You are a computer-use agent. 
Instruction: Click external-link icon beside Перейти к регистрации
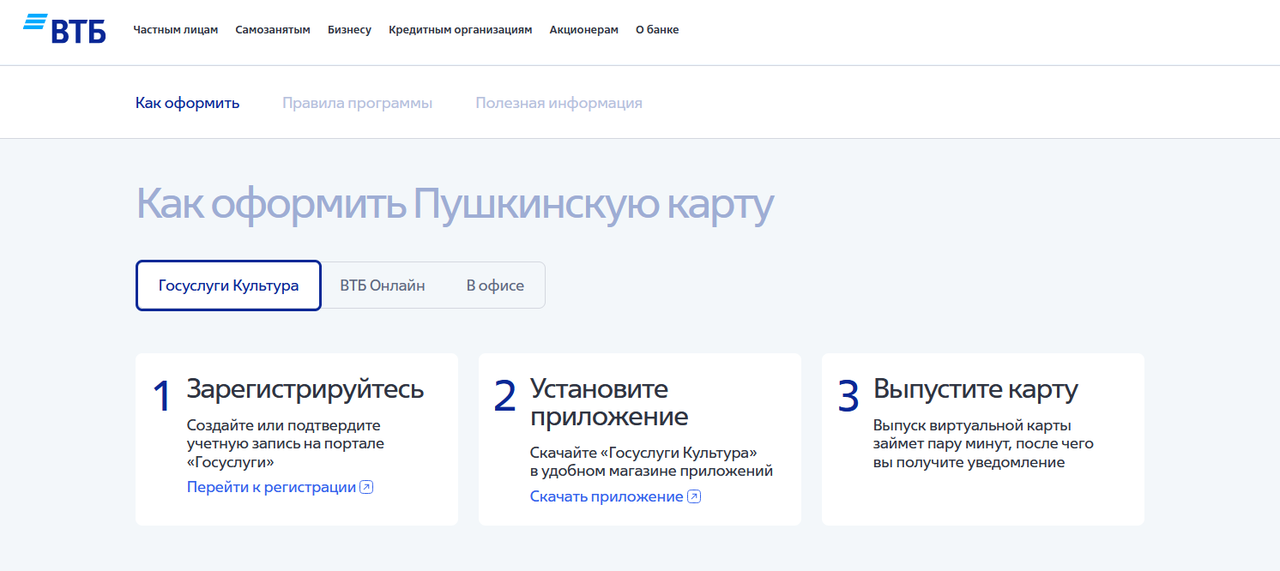(367, 487)
